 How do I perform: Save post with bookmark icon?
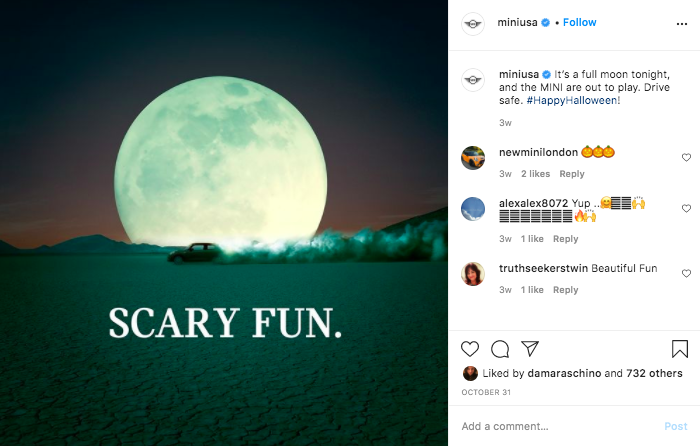point(680,349)
